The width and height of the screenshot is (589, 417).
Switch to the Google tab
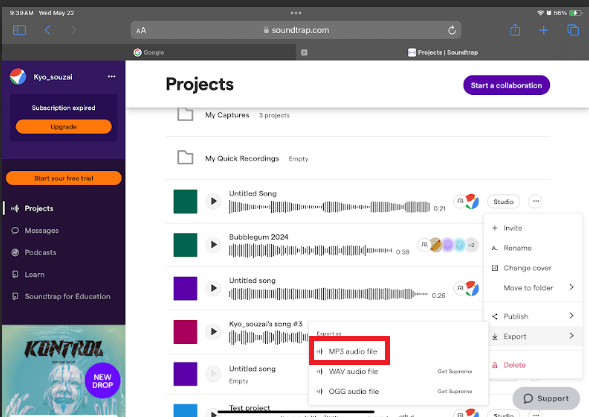149,53
